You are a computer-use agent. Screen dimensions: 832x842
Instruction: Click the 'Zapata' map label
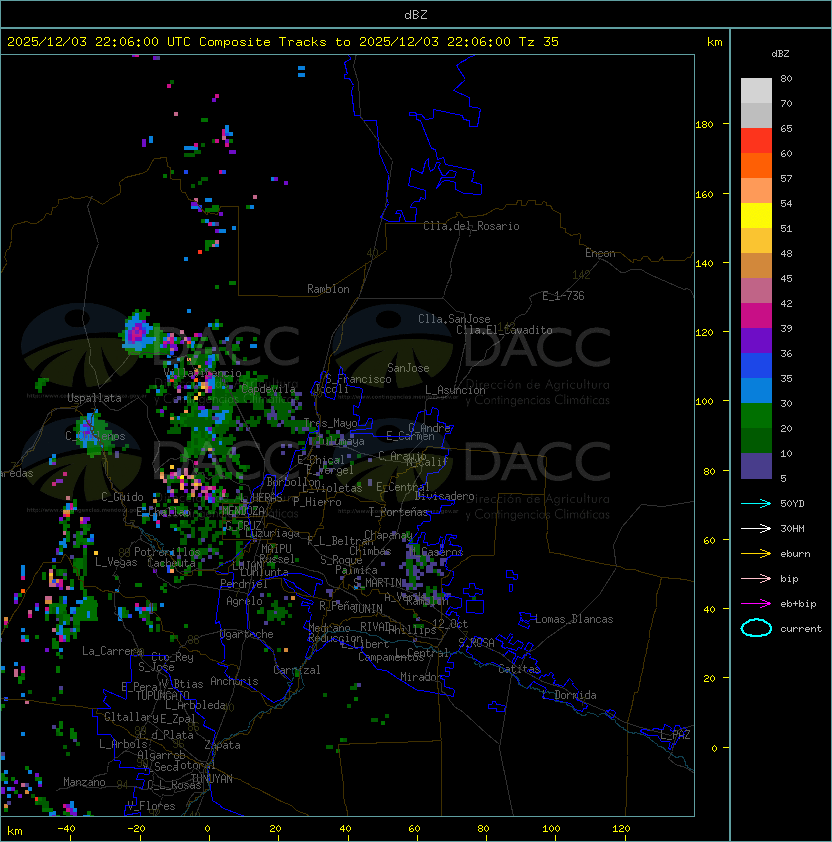pyautogui.click(x=222, y=745)
